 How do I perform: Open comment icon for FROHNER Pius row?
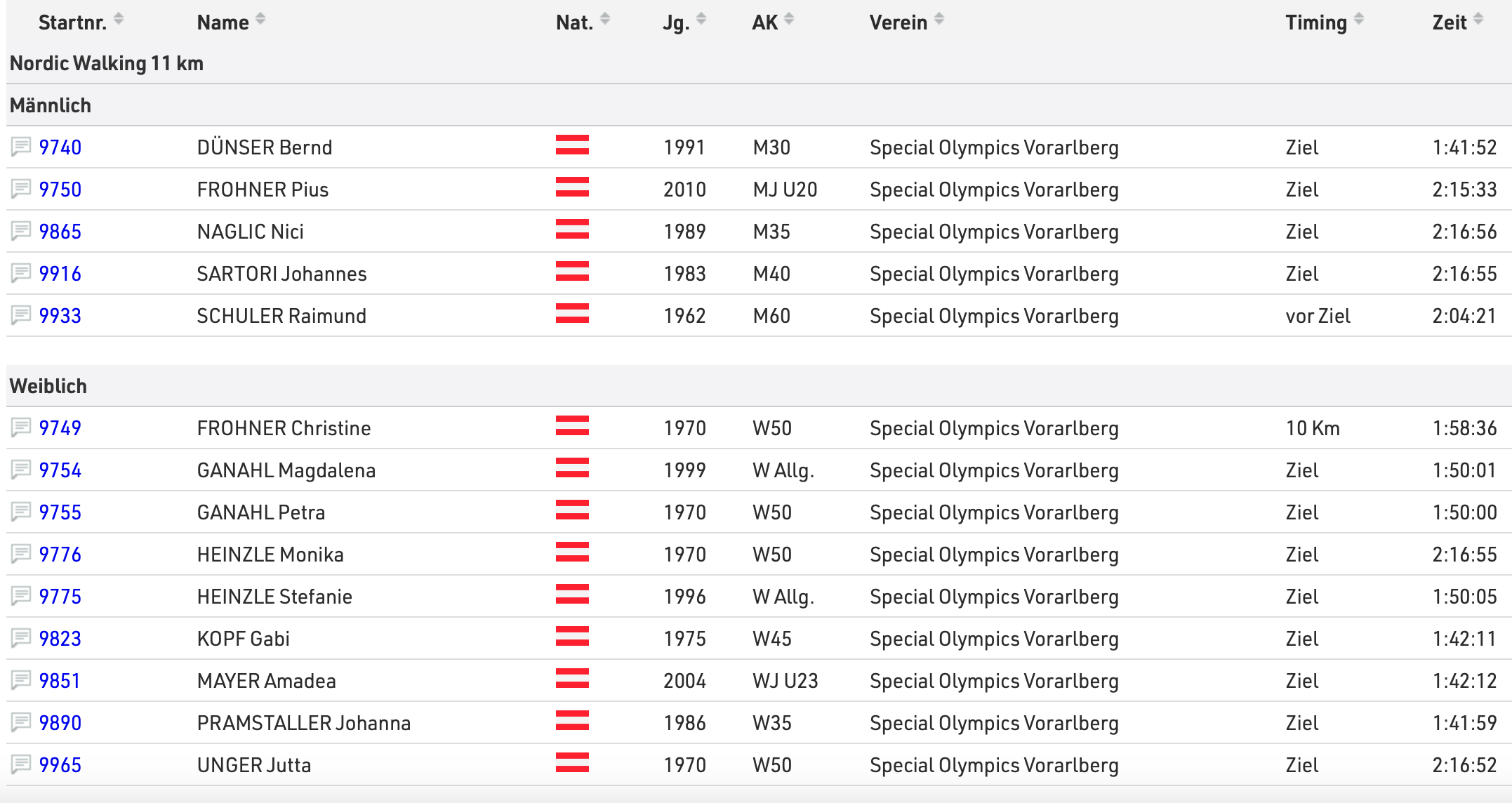point(21,189)
